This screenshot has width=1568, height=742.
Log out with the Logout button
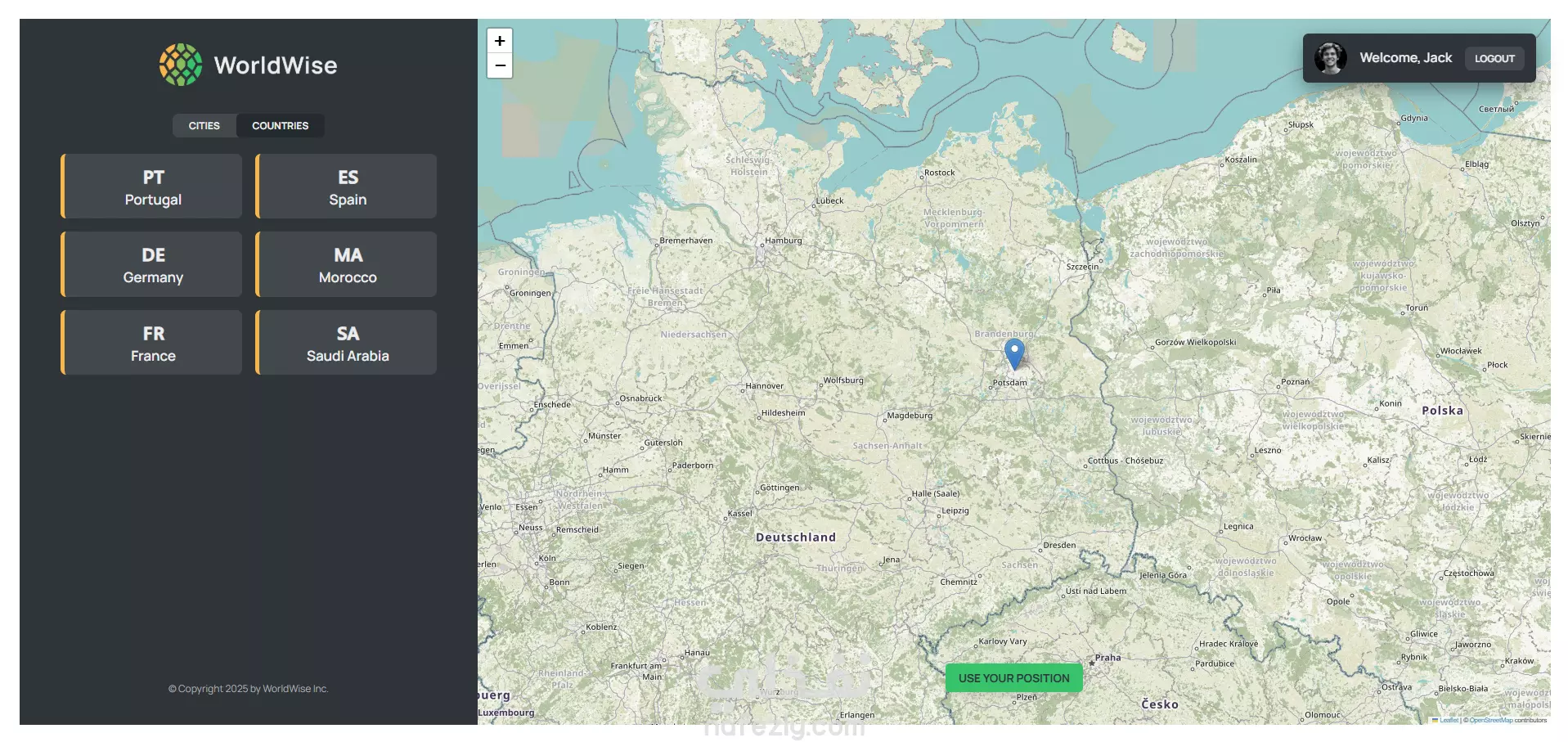pyautogui.click(x=1494, y=58)
